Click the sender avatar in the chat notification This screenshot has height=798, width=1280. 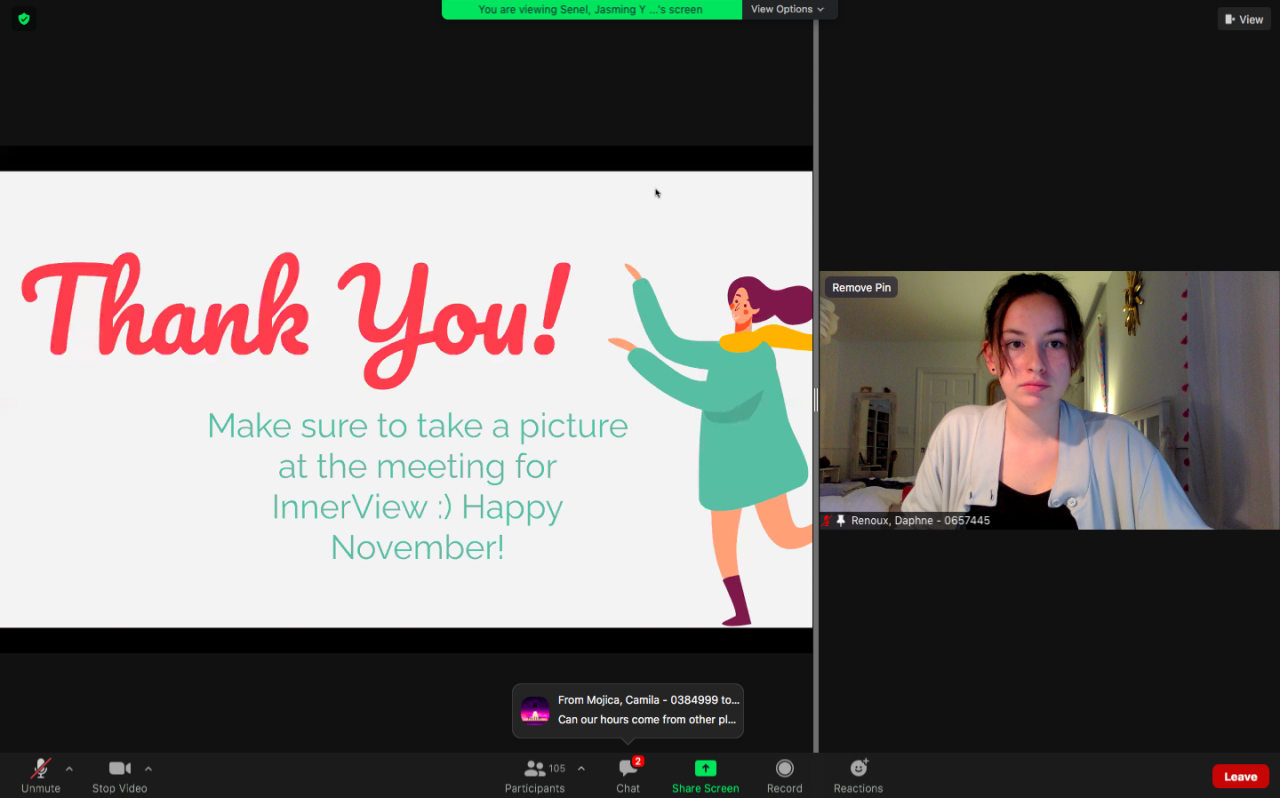(535, 710)
